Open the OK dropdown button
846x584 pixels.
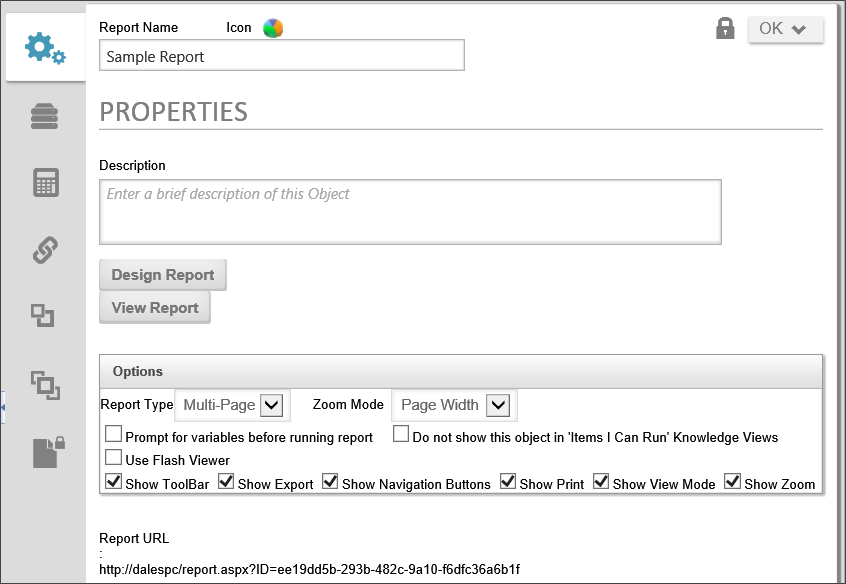(x=785, y=29)
